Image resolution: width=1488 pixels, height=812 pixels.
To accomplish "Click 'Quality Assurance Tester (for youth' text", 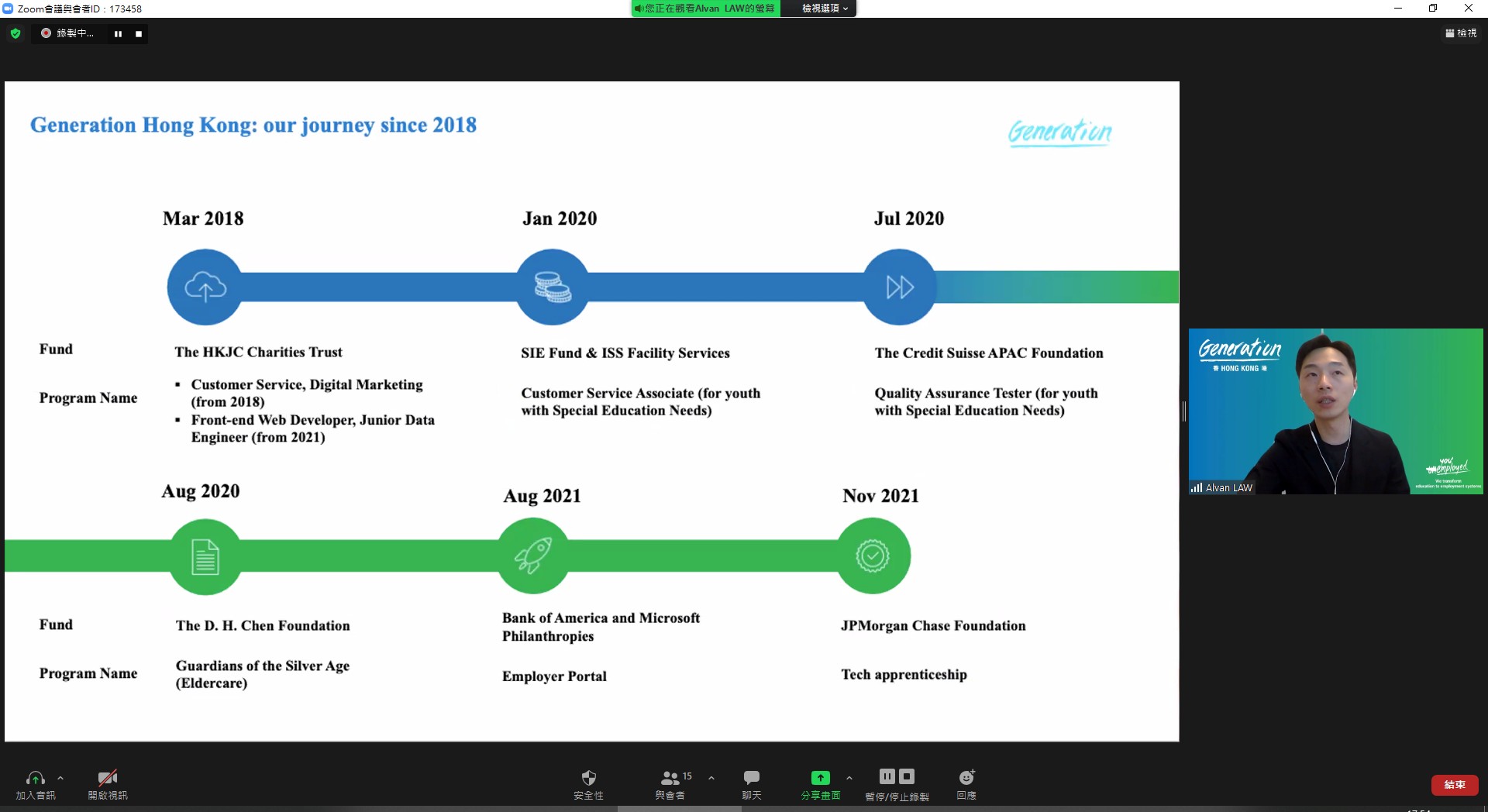I will (986, 394).
